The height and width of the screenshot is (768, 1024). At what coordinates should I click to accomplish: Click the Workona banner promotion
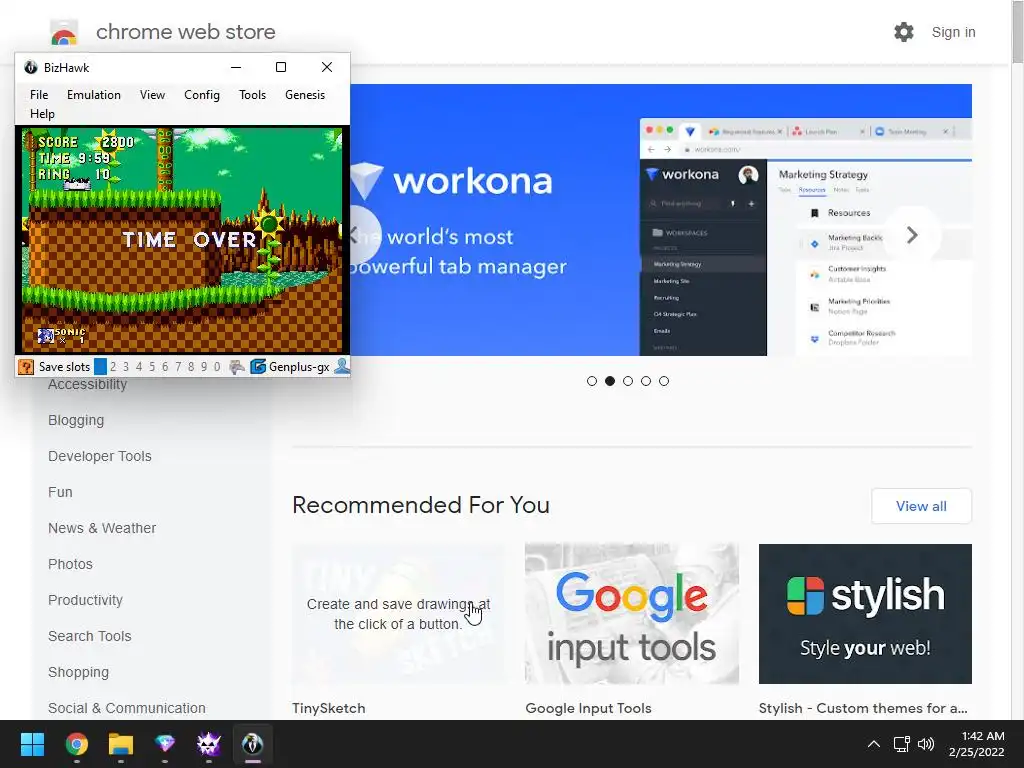pos(661,220)
